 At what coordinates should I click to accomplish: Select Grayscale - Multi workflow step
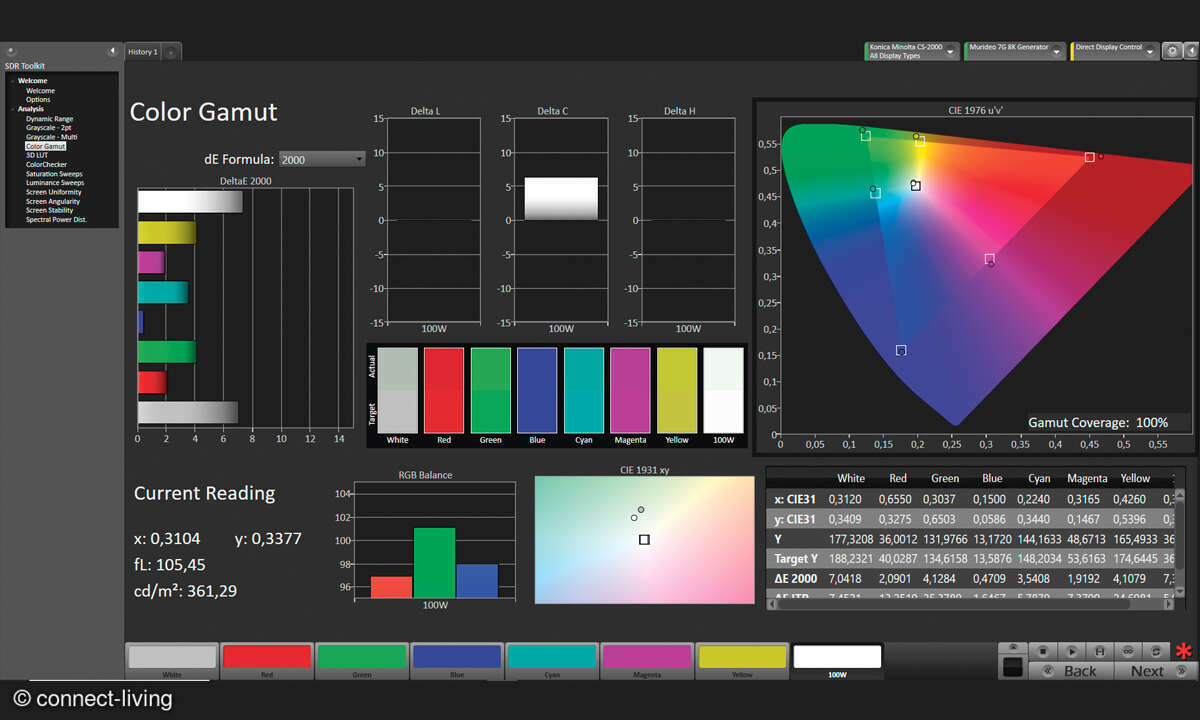tap(51, 137)
